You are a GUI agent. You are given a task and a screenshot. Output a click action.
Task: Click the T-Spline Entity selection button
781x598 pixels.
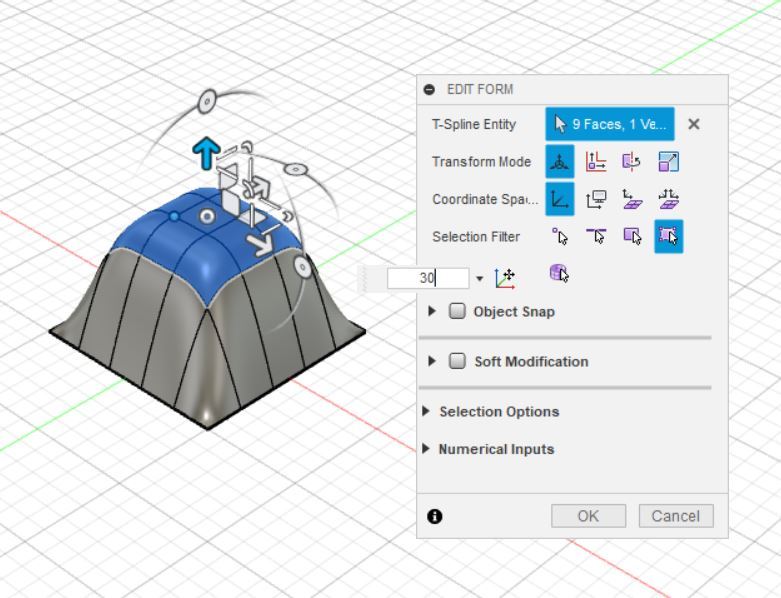(610, 124)
